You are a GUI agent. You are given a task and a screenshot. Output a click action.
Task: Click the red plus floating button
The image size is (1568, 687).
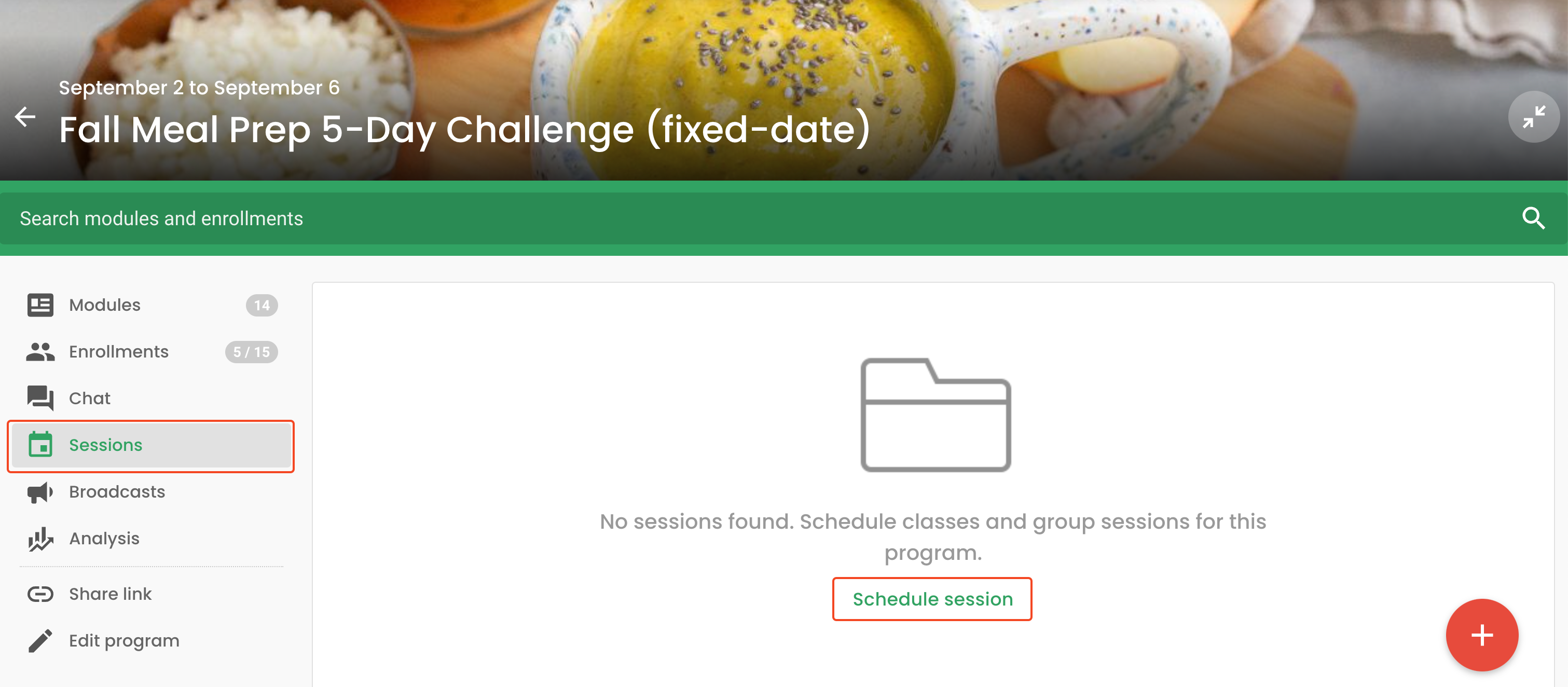coord(1481,635)
